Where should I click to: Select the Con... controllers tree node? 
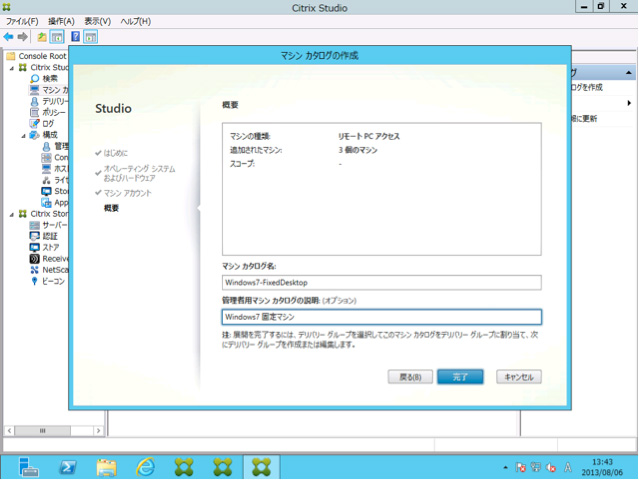click(55, 157)
